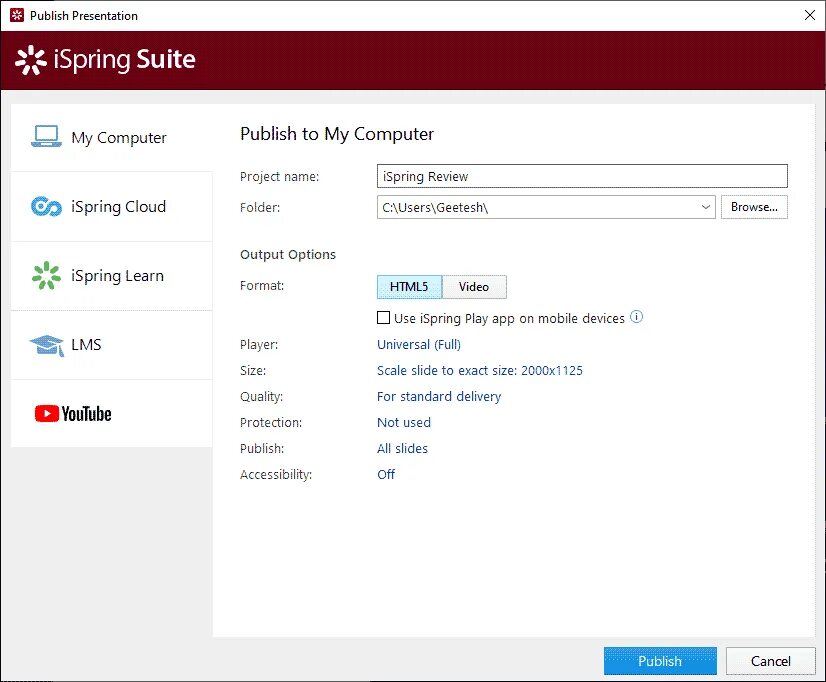Click the iSpring Suite logo in header
The height and width of the screenshot is (682, 826).
pyautogui.click(x=105, y=60)
